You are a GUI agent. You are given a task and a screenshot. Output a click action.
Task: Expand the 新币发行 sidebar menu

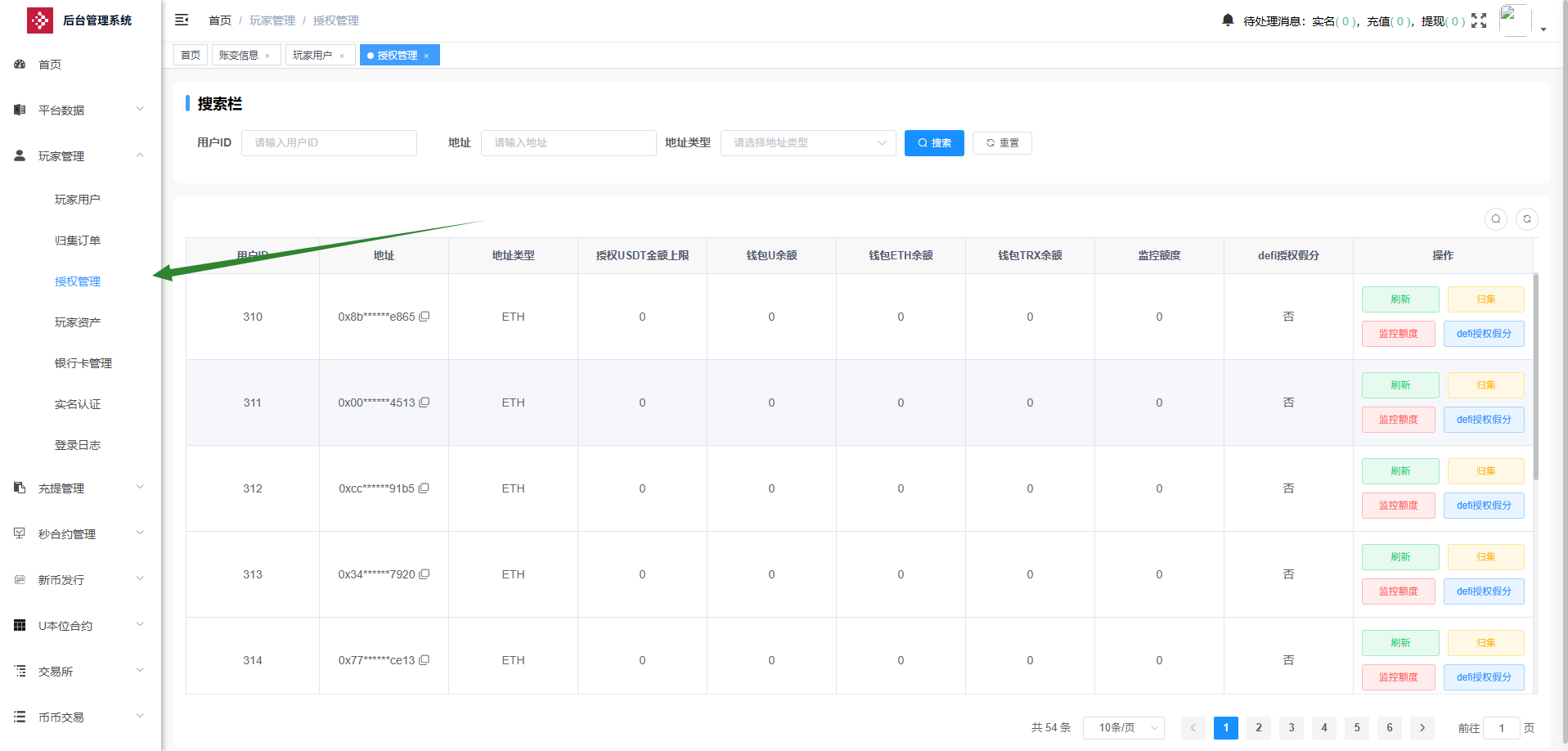(x=80, y=579)
